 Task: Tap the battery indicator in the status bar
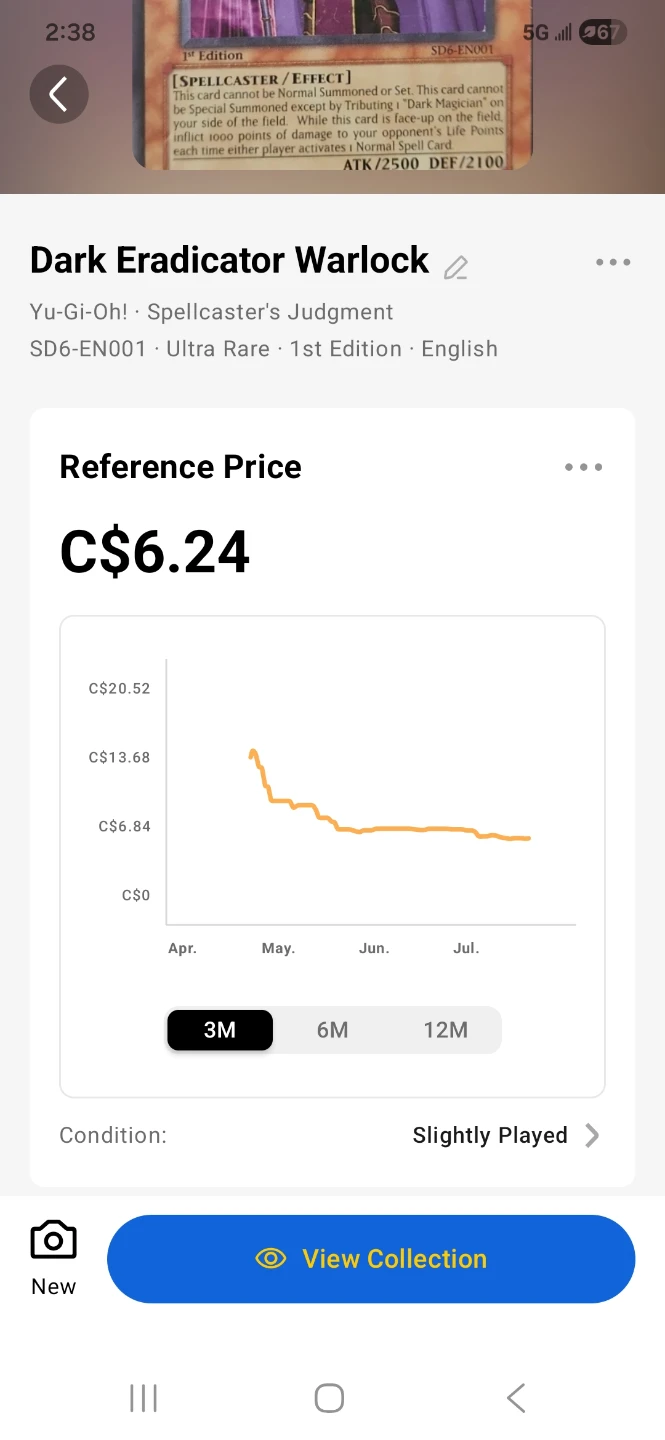(x=602, y=32)
